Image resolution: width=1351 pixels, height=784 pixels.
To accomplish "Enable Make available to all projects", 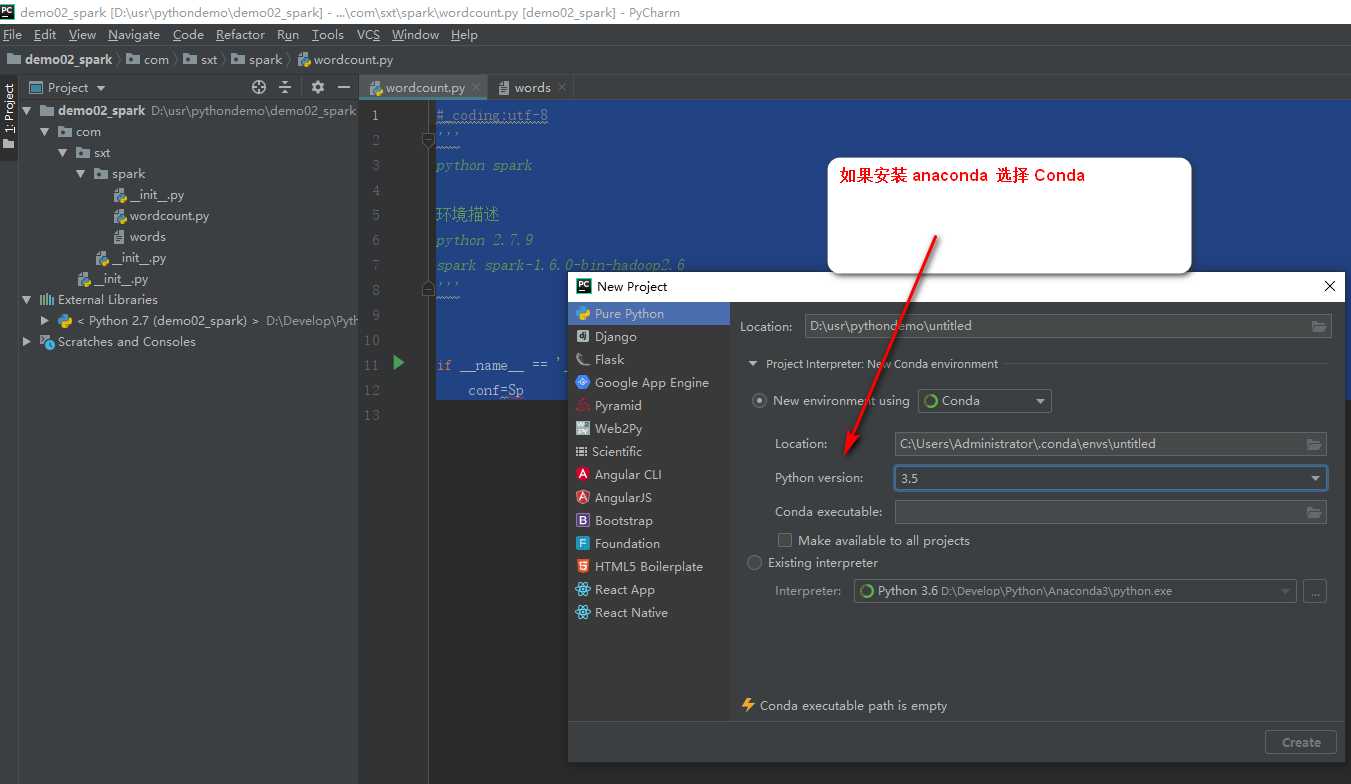I will point(785,540).
